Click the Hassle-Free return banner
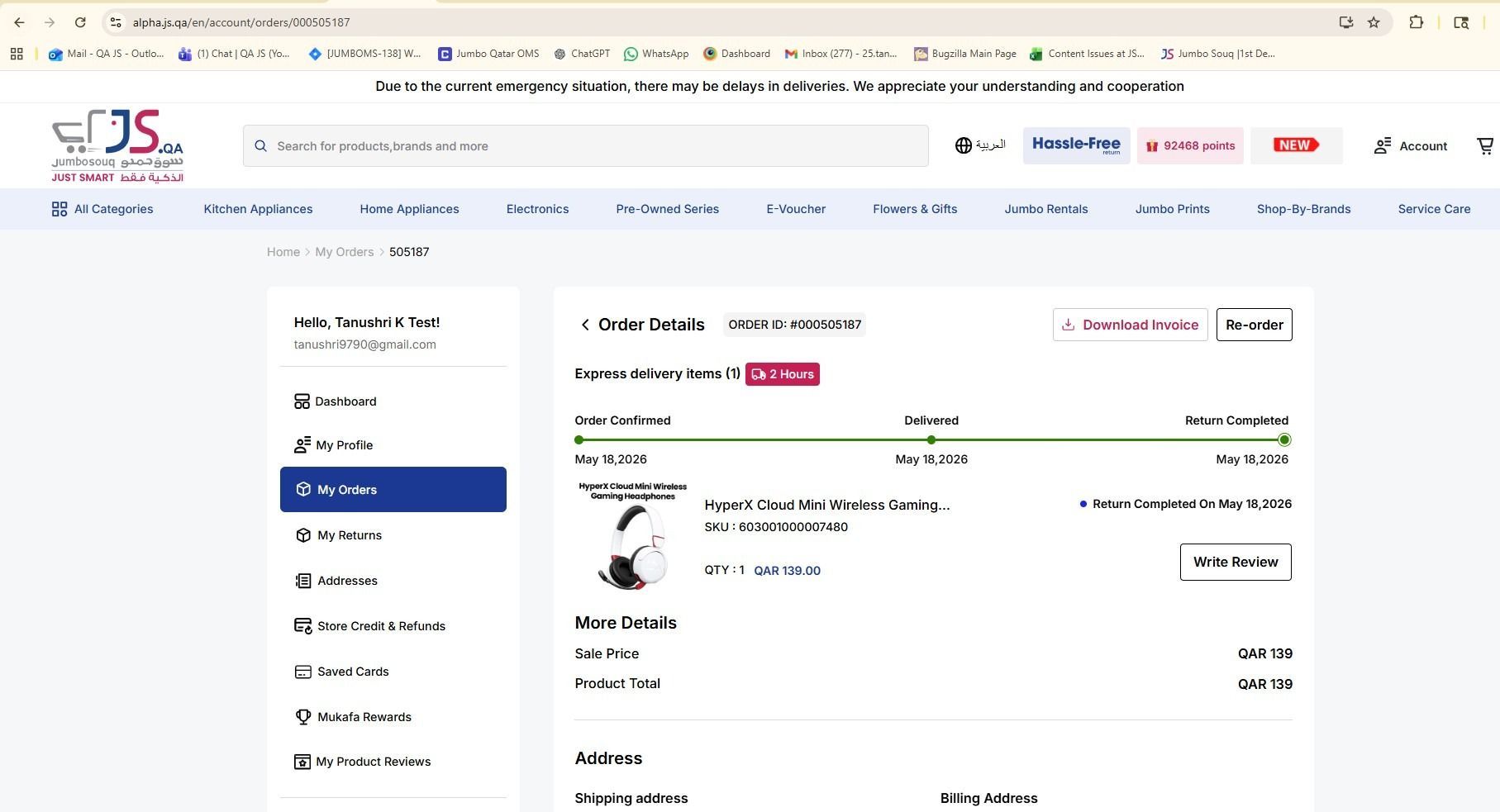The height and width of the screenshot is (812, 1500). [1076, 145]
